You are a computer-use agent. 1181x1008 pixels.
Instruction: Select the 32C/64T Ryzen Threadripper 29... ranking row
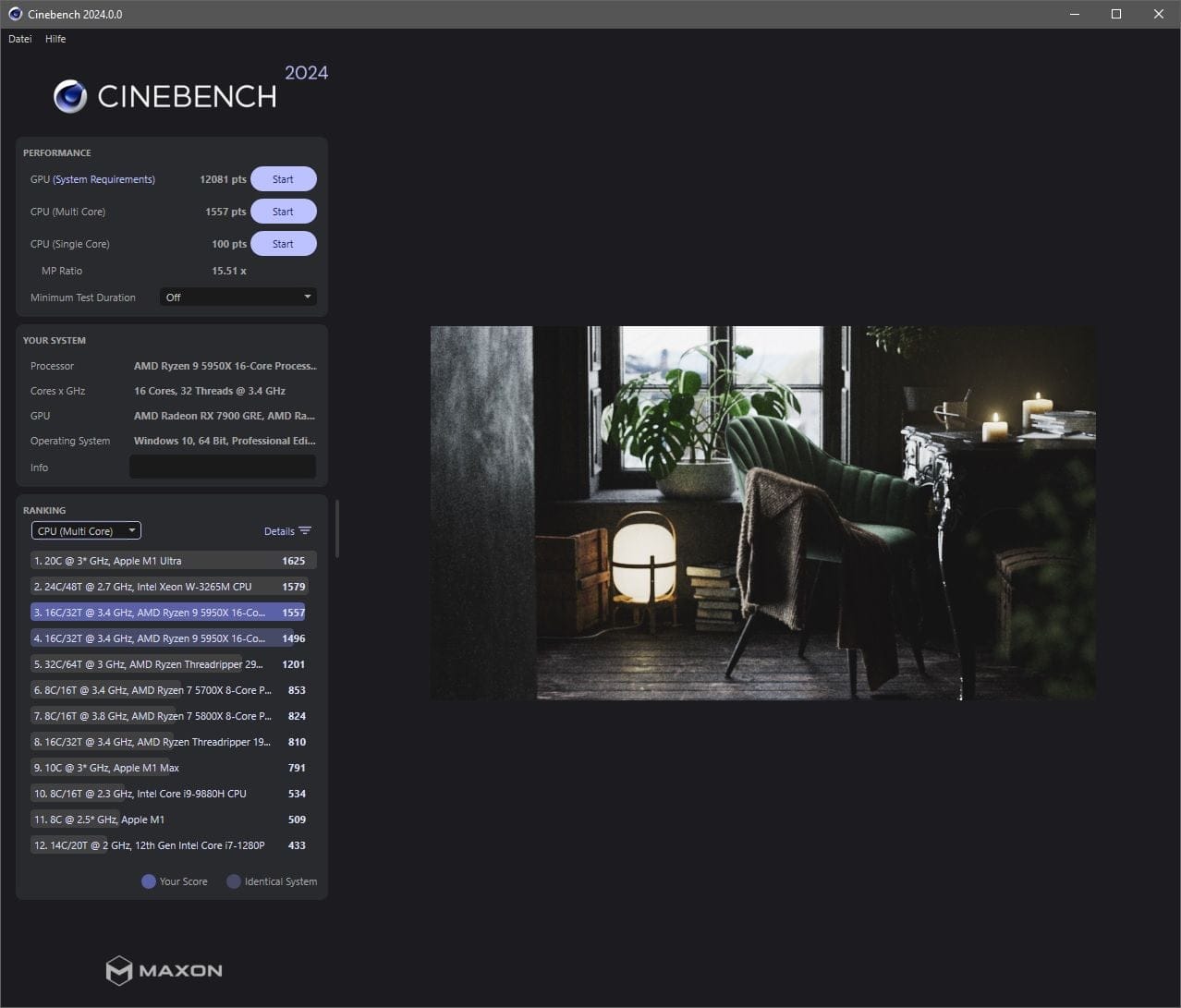(x=173, y=664)
